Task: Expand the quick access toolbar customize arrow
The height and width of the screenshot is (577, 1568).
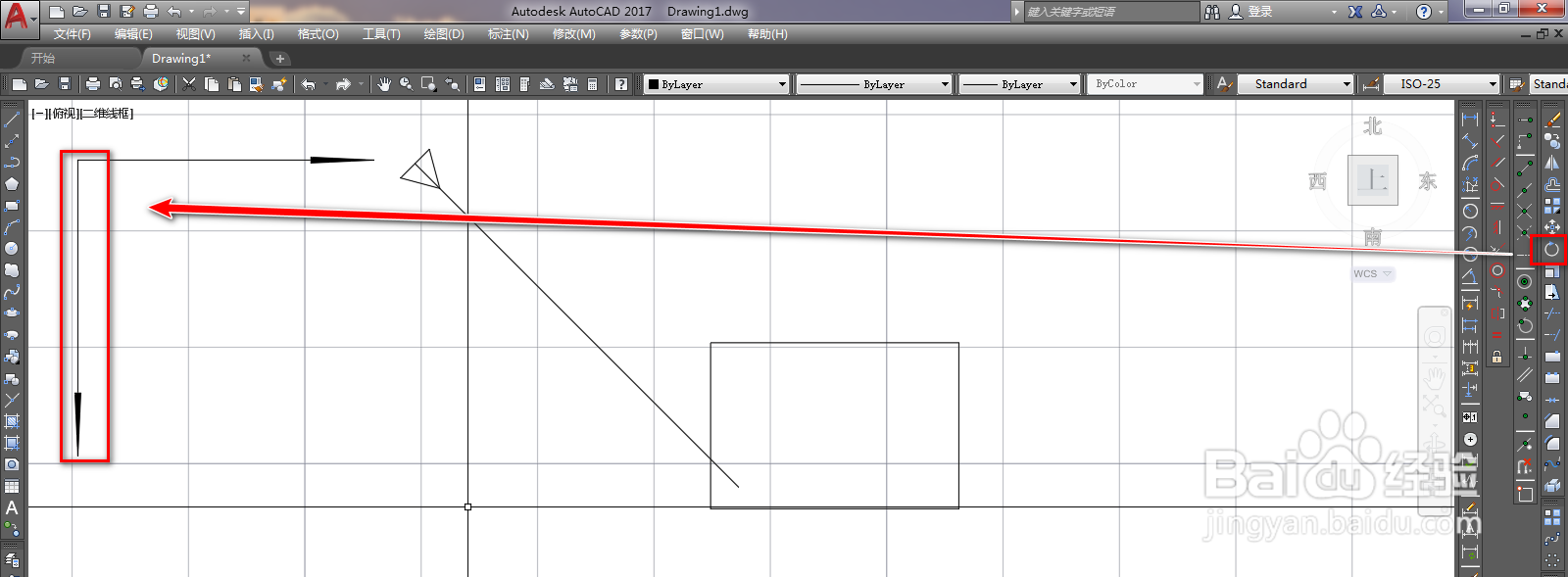Action: click(241, 12)
